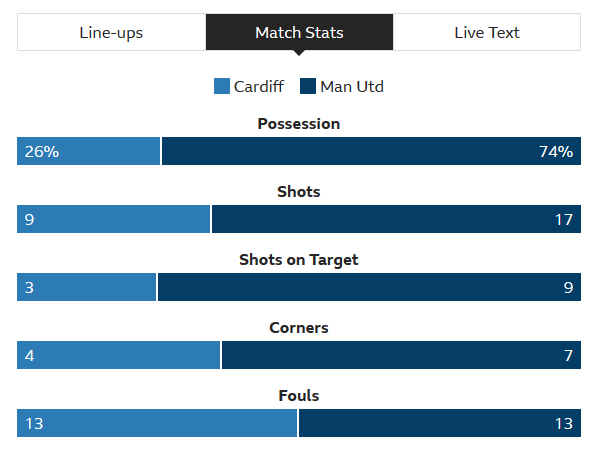Select Man Utd's 17 shots bar segment
The height and width of the screenshot is (450, 604).
tap(396, 219)
